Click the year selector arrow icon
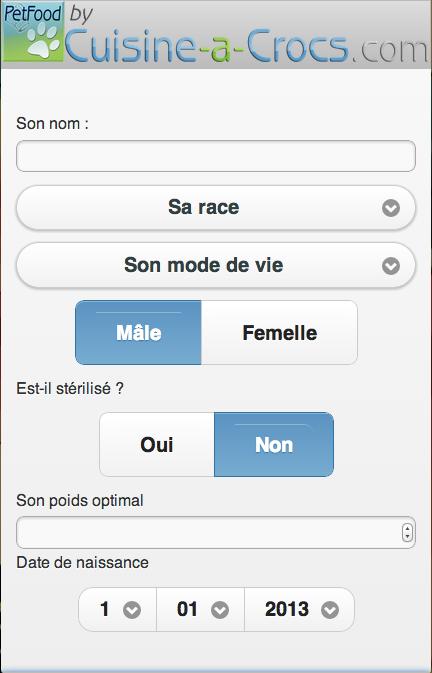This screenshot has height=673, width=432. (330, 610)
